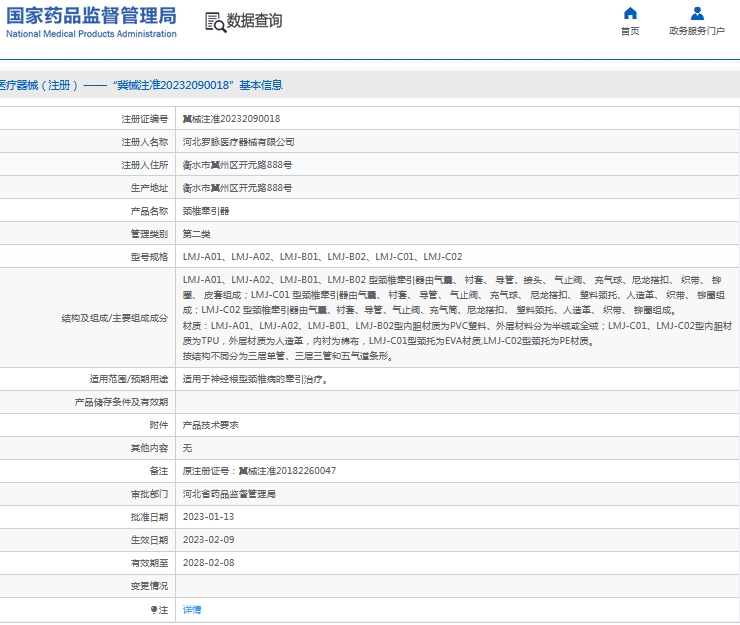Click the model list LMJ-A01 to LMJ-C02
This screenshot has height=625, width=740.
point(322,257)
